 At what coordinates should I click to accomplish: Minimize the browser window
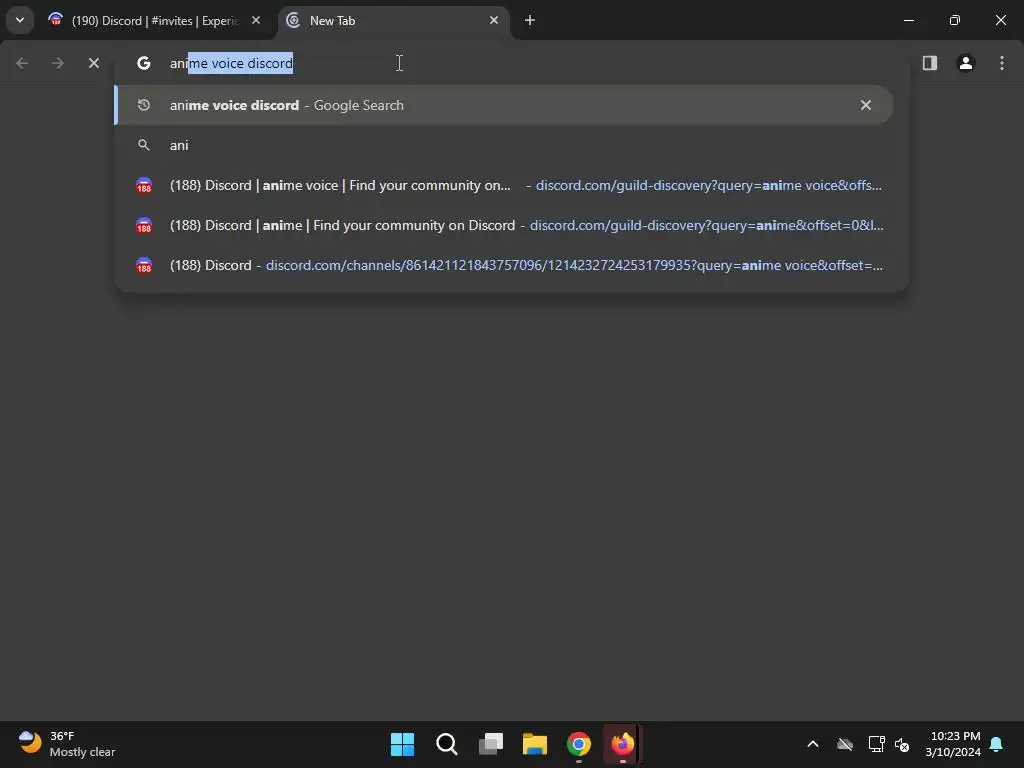pos(908,20)
